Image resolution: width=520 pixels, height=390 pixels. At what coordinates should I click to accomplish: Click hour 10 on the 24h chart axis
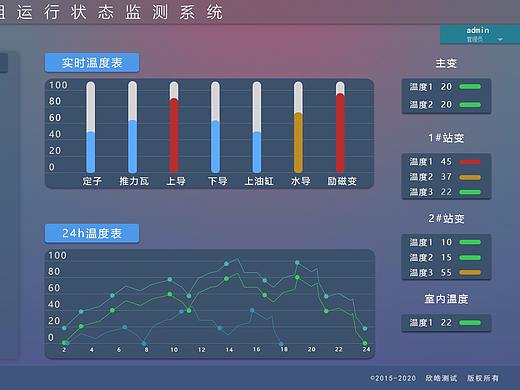pyautogui.click(x=174, y=350)
